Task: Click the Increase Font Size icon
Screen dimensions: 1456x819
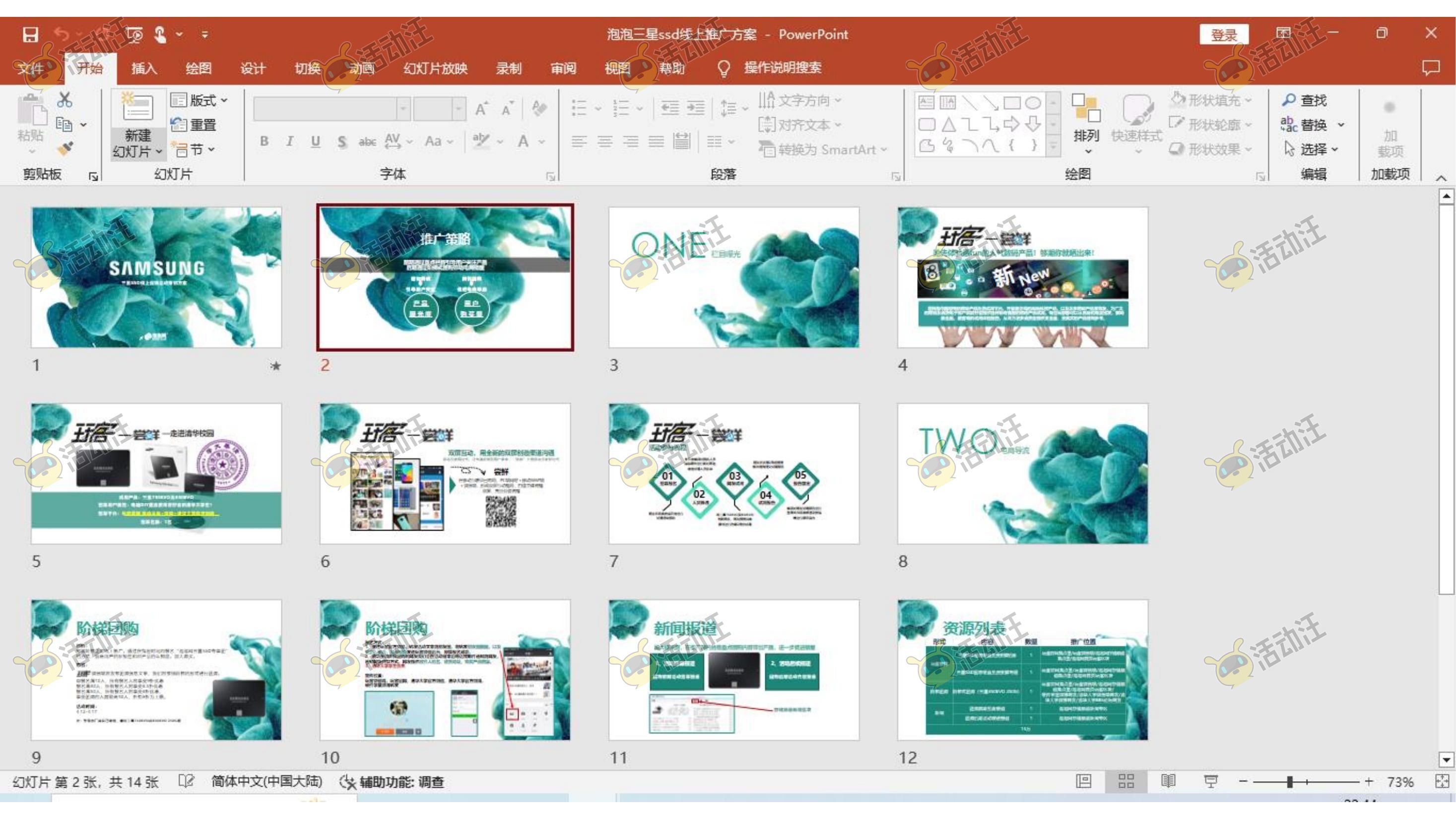Action: (x=481, y=109)
